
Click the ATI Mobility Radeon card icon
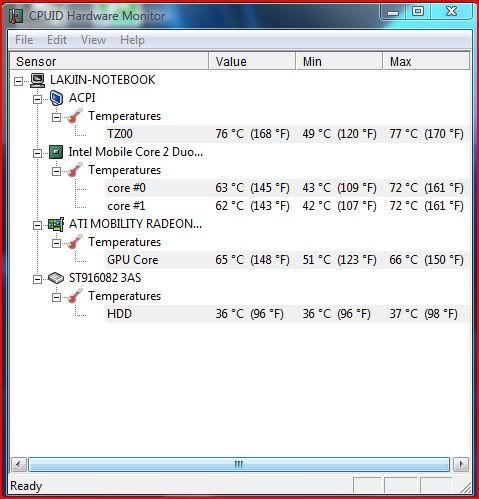56,224
